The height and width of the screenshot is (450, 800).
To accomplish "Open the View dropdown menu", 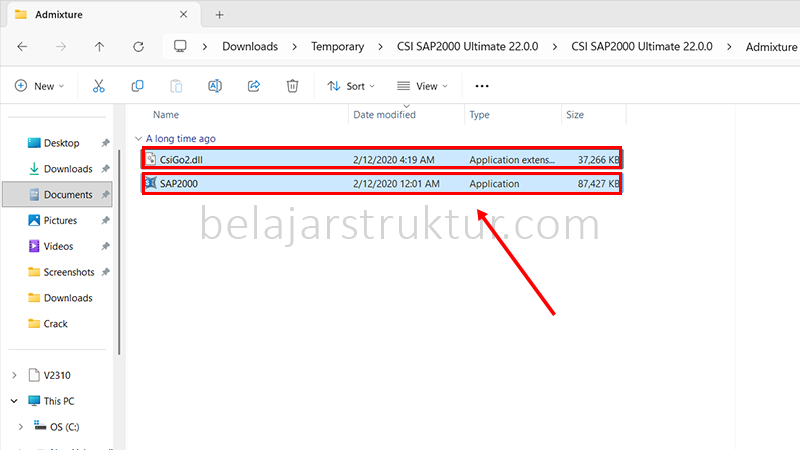I will [422, 86].
